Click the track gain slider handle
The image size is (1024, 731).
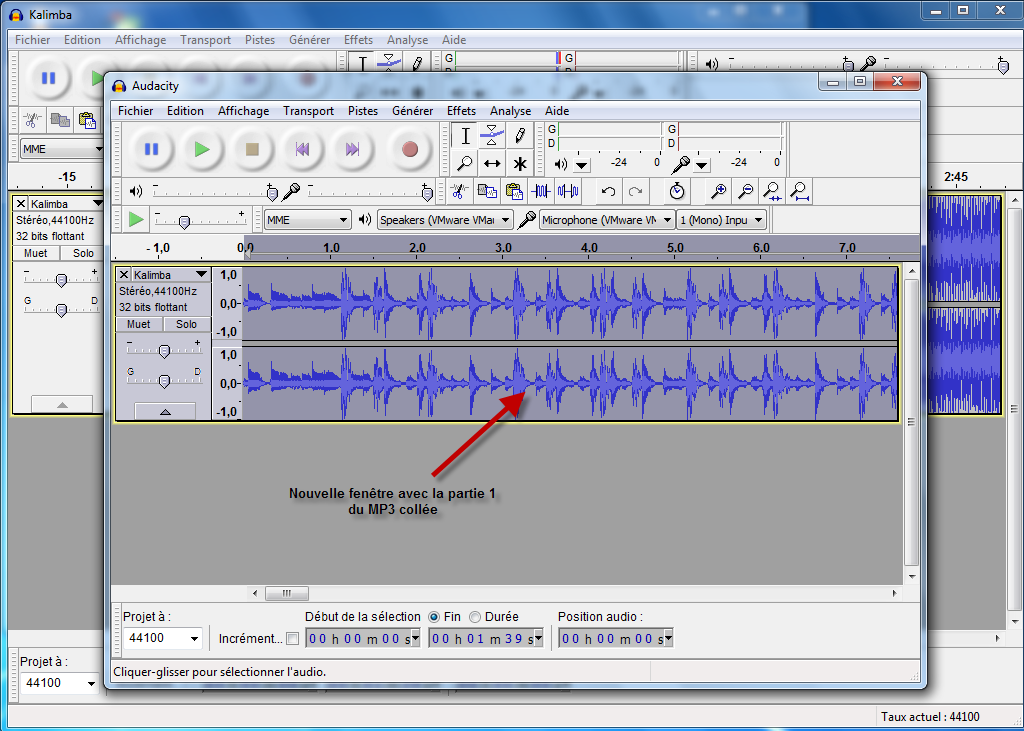point(164,350)
